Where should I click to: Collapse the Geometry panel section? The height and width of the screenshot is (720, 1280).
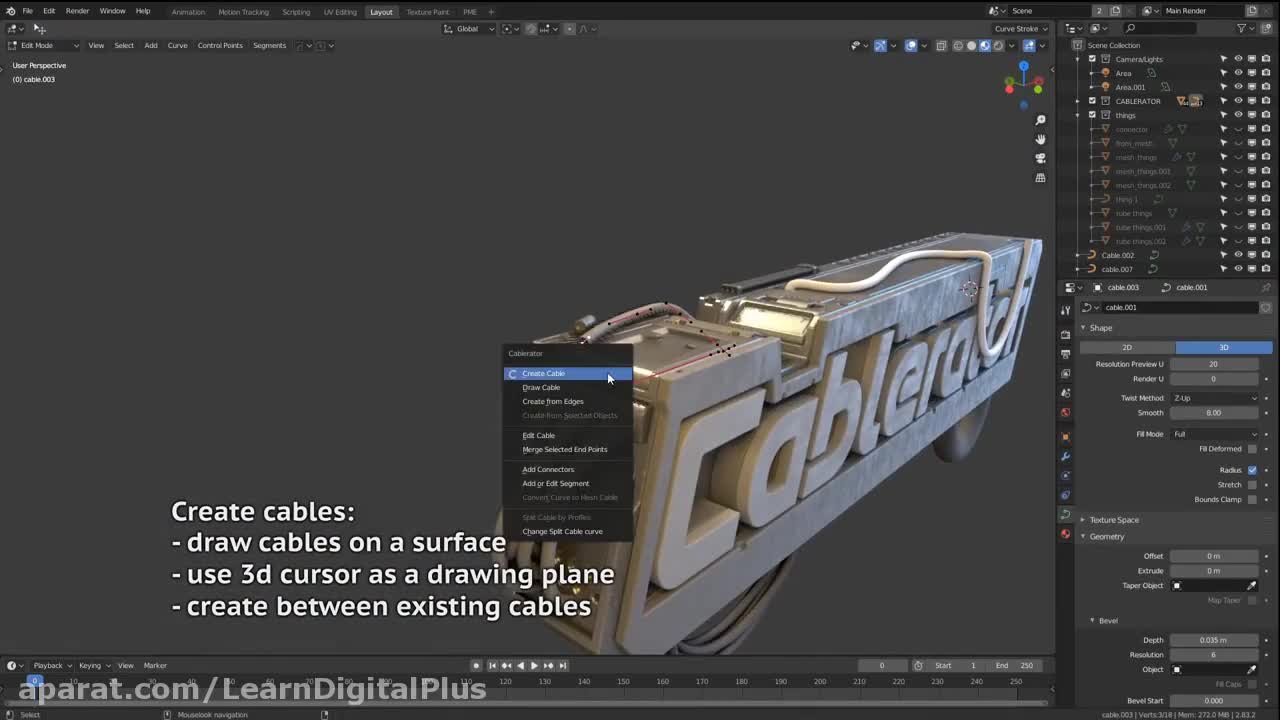tap(1106, 537)
